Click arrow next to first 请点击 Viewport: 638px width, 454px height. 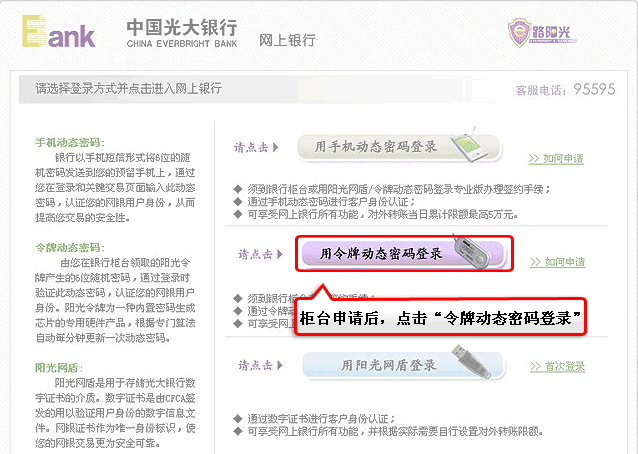(275, 147)
